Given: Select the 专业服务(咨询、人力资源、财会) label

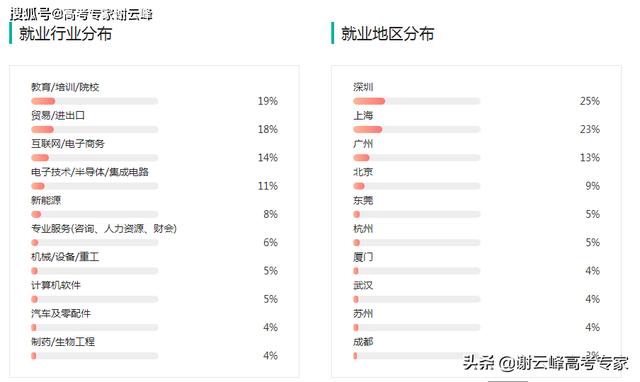Looking at the screenshot, I should pos(104,229).
